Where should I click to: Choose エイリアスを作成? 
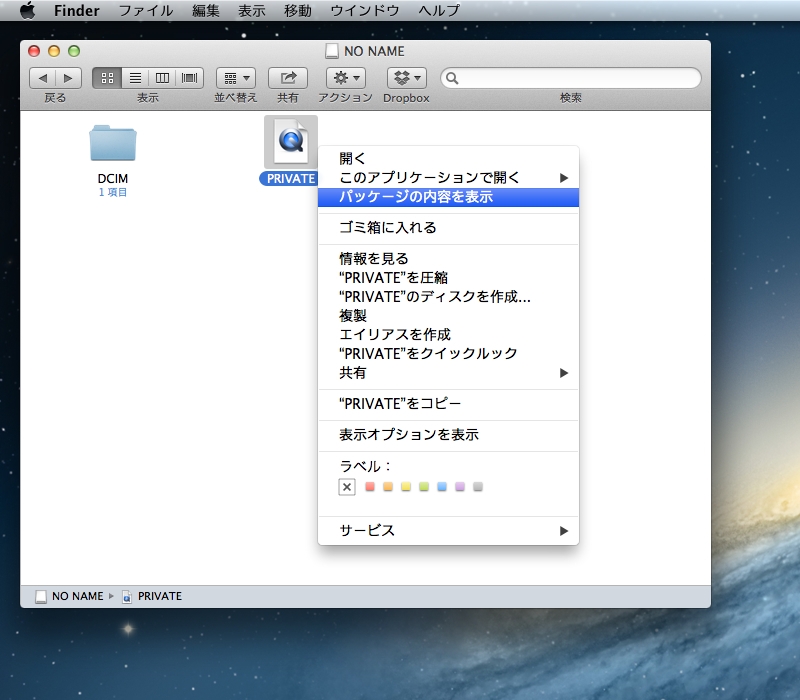coord(448,335)
